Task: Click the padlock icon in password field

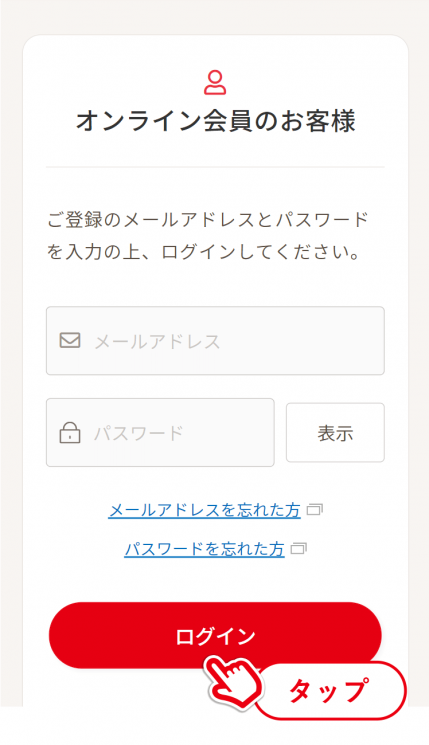Action: pyautogui.click(x=70, y=432)
